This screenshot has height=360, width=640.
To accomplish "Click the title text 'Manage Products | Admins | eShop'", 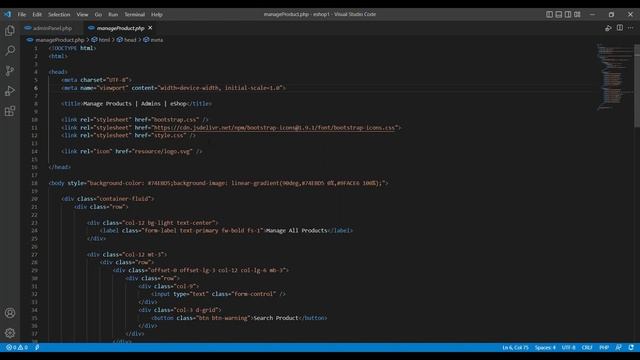I will tap(135, 104).
